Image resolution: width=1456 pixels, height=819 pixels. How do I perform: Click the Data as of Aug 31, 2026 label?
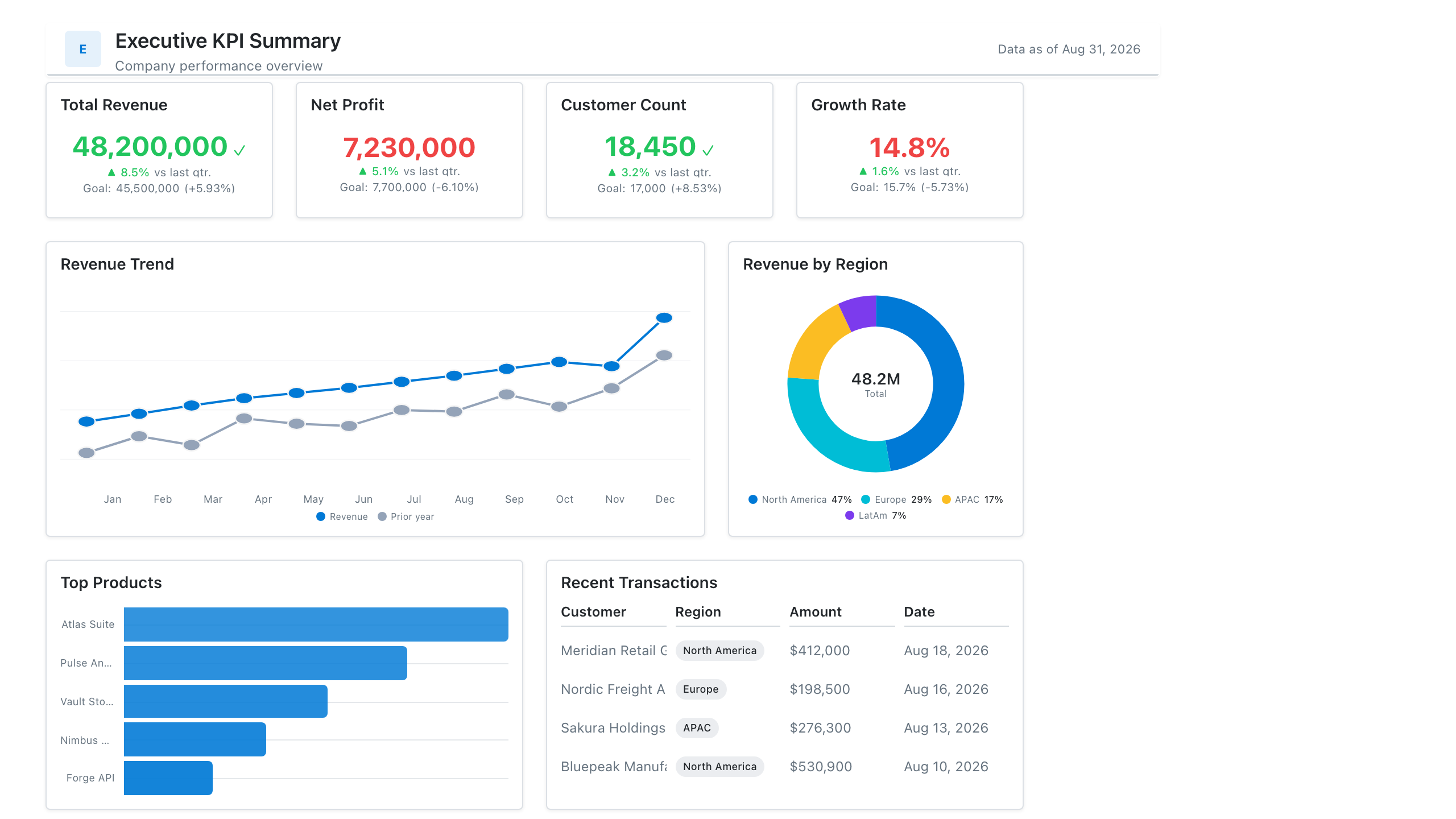(x=1069, y=49)
